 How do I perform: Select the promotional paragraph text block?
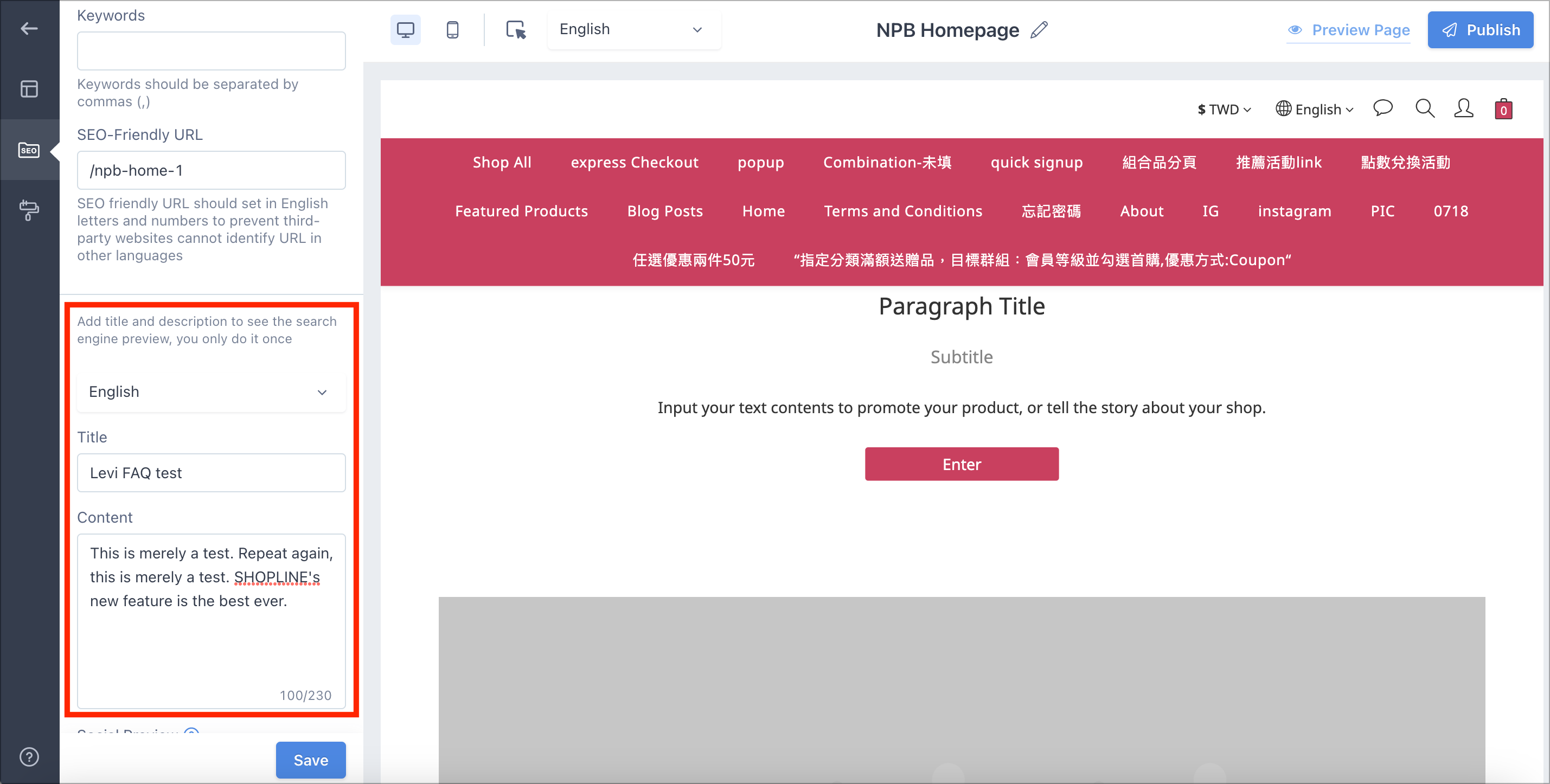pyautogui.click(x=962, y=407)
